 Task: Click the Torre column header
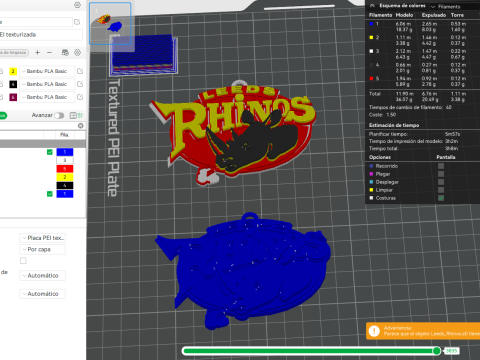(457, 15)
